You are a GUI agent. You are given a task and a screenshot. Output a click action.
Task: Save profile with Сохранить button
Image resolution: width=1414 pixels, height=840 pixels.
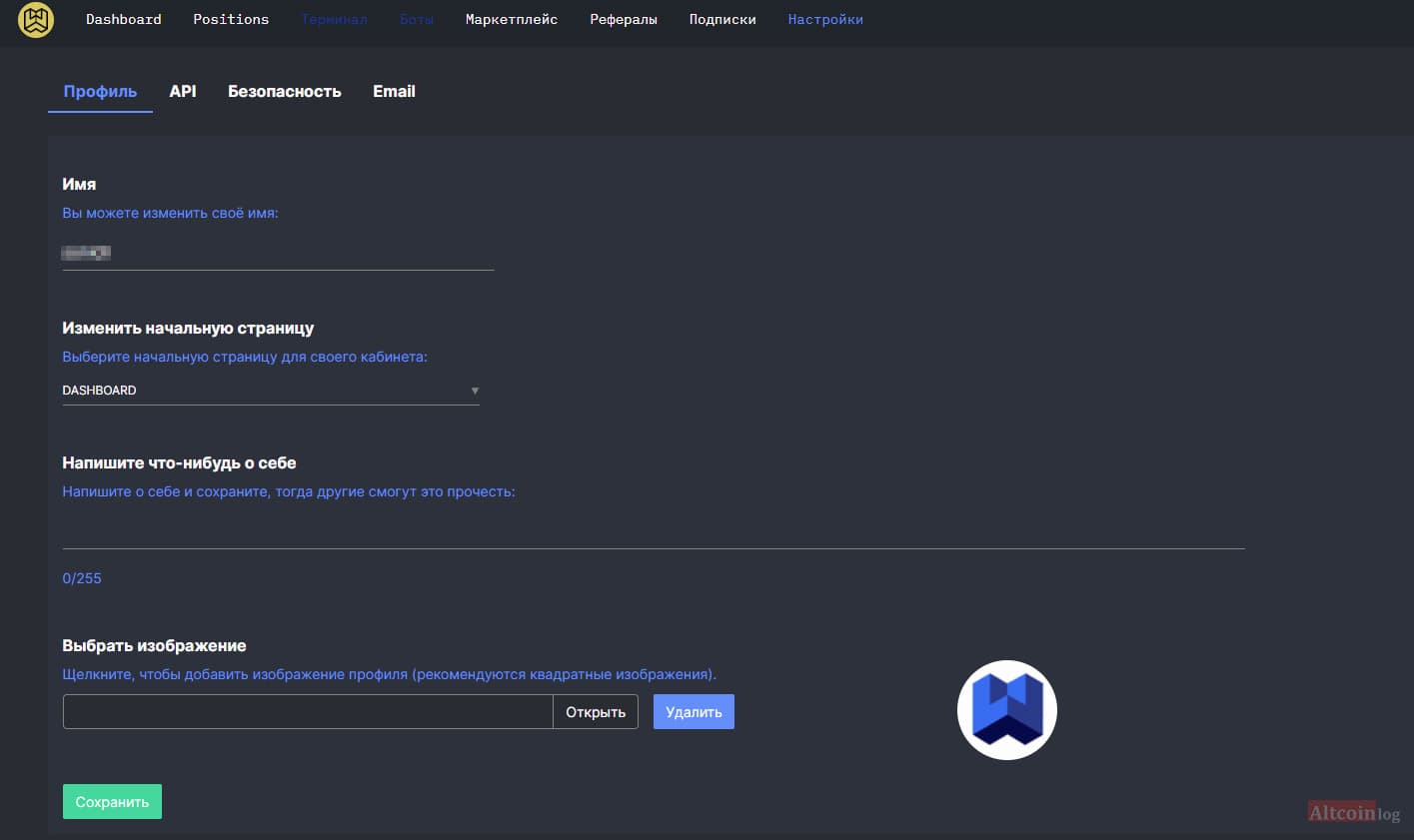pyautogui.click(x=112, y=802)
